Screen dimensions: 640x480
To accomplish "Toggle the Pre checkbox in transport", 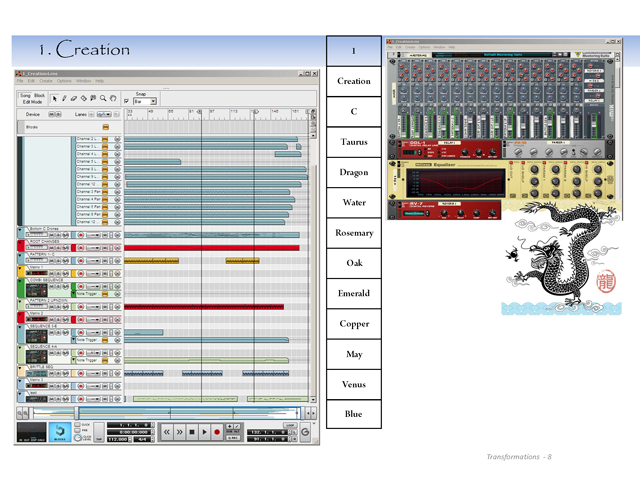I will (x=77, y=430).
